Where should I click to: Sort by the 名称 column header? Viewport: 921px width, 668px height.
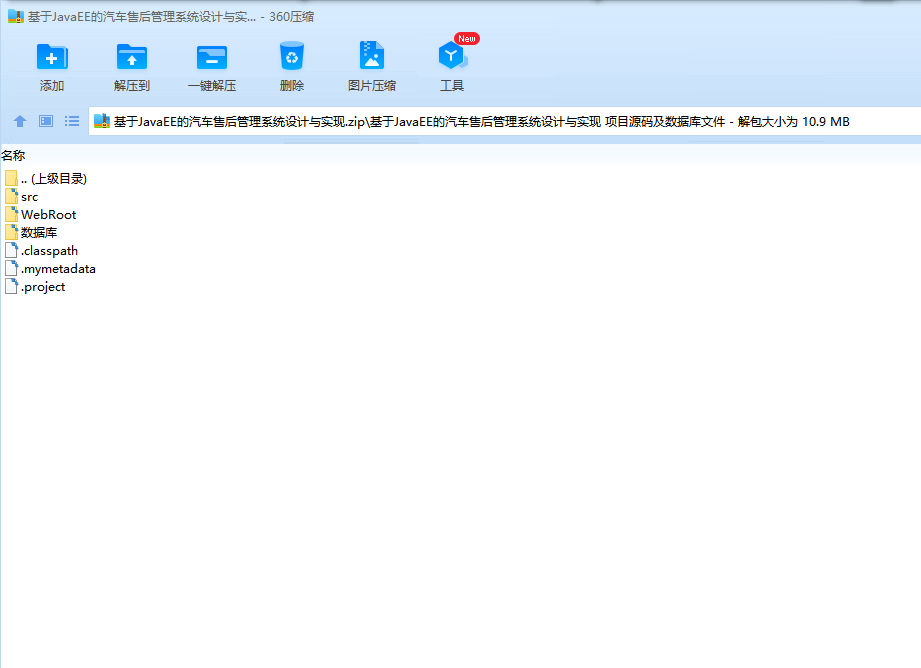click(x=14, y=155)
